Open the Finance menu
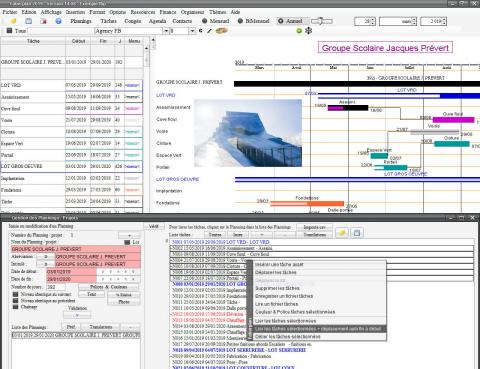 pos(168,12)
